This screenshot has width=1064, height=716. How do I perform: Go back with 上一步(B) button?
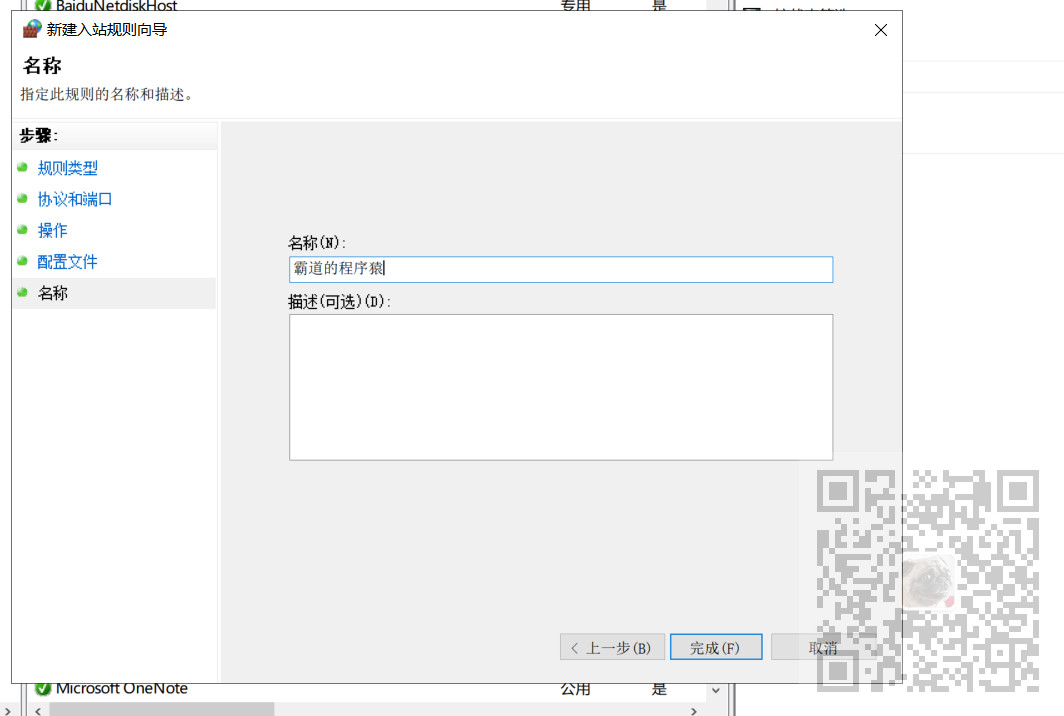pyautogui.click(x=612, y=647)
